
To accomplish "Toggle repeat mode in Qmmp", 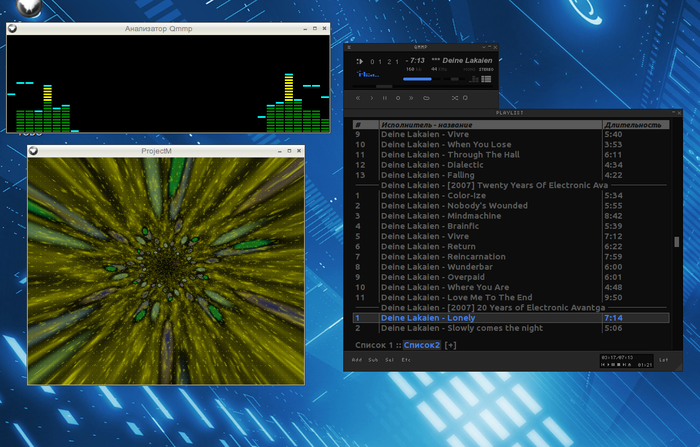I will click(464, 98).
